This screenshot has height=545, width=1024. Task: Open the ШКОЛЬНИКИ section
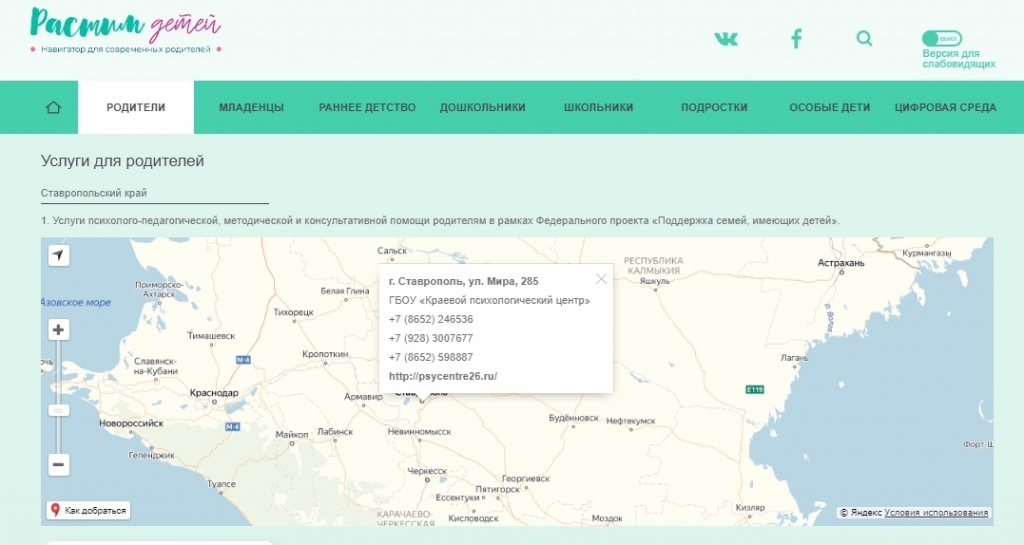(x=598, y=108)
